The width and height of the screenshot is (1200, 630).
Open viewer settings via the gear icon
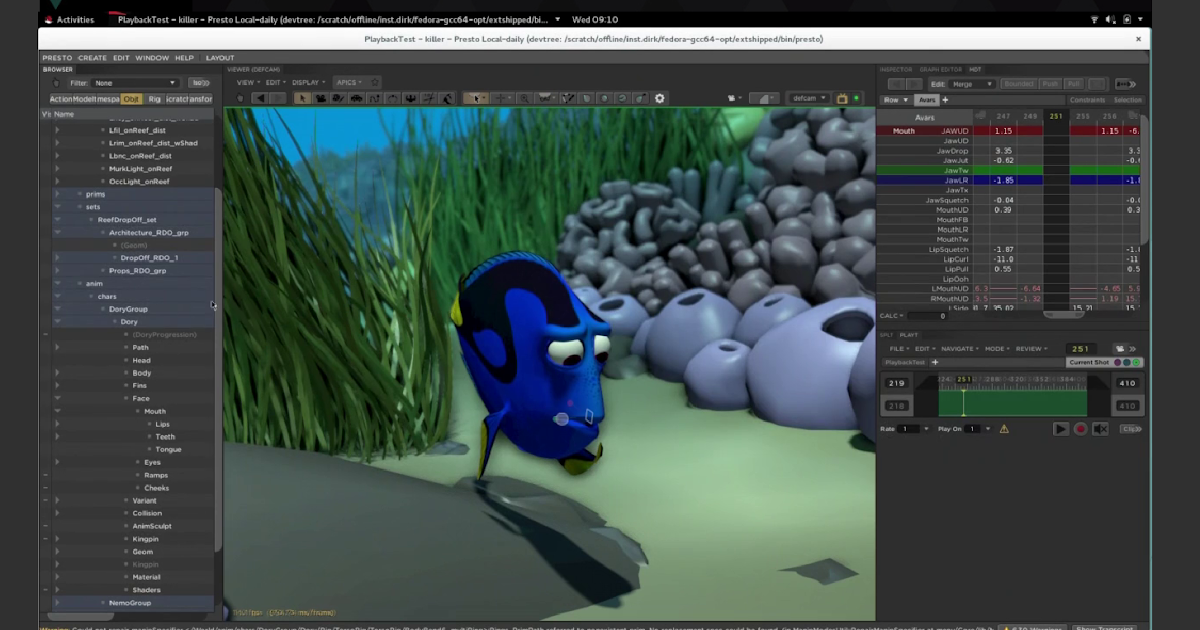[x=660, y=98]
